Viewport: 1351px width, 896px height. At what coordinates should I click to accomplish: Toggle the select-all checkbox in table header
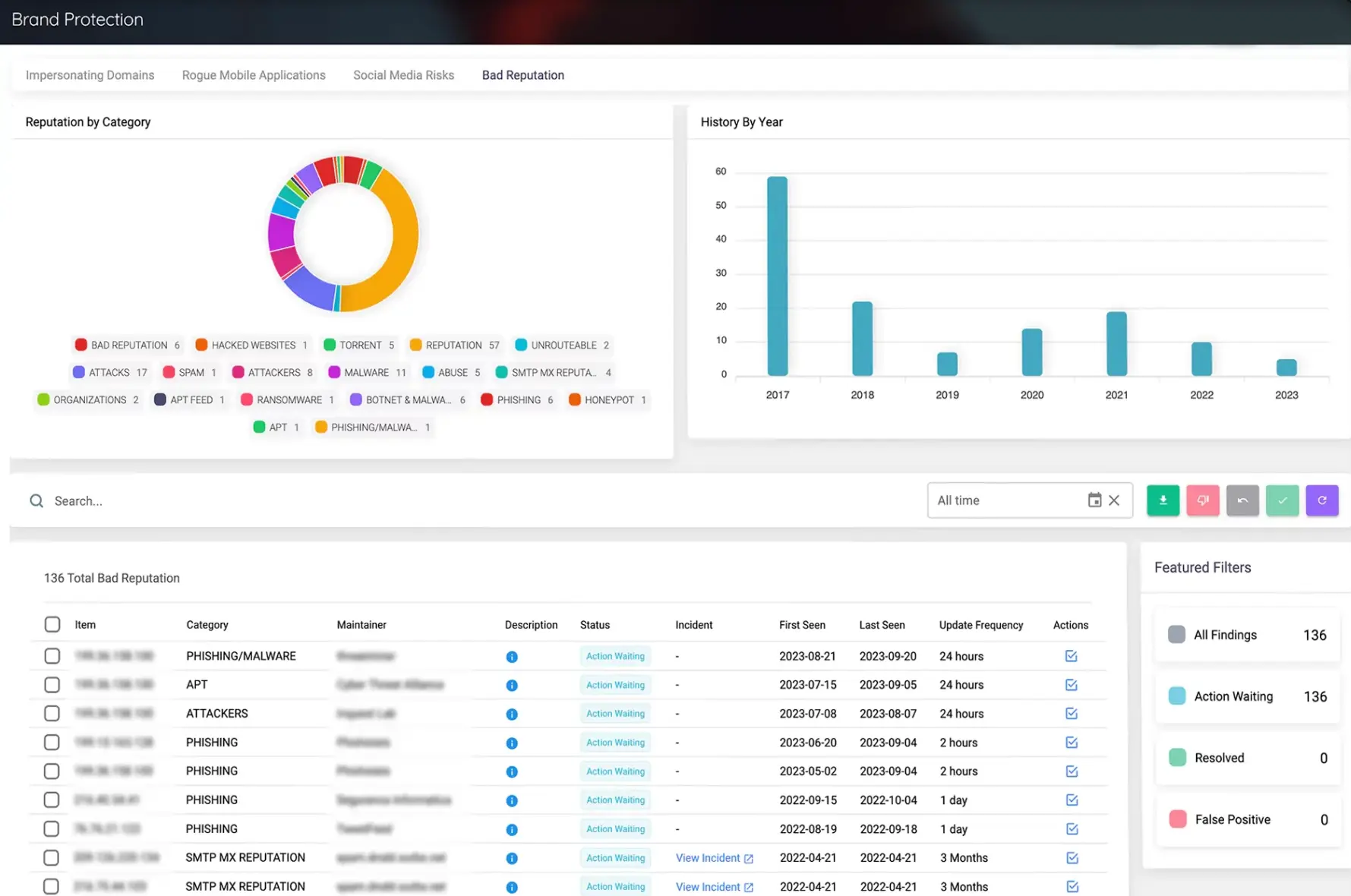coord(52,624)
